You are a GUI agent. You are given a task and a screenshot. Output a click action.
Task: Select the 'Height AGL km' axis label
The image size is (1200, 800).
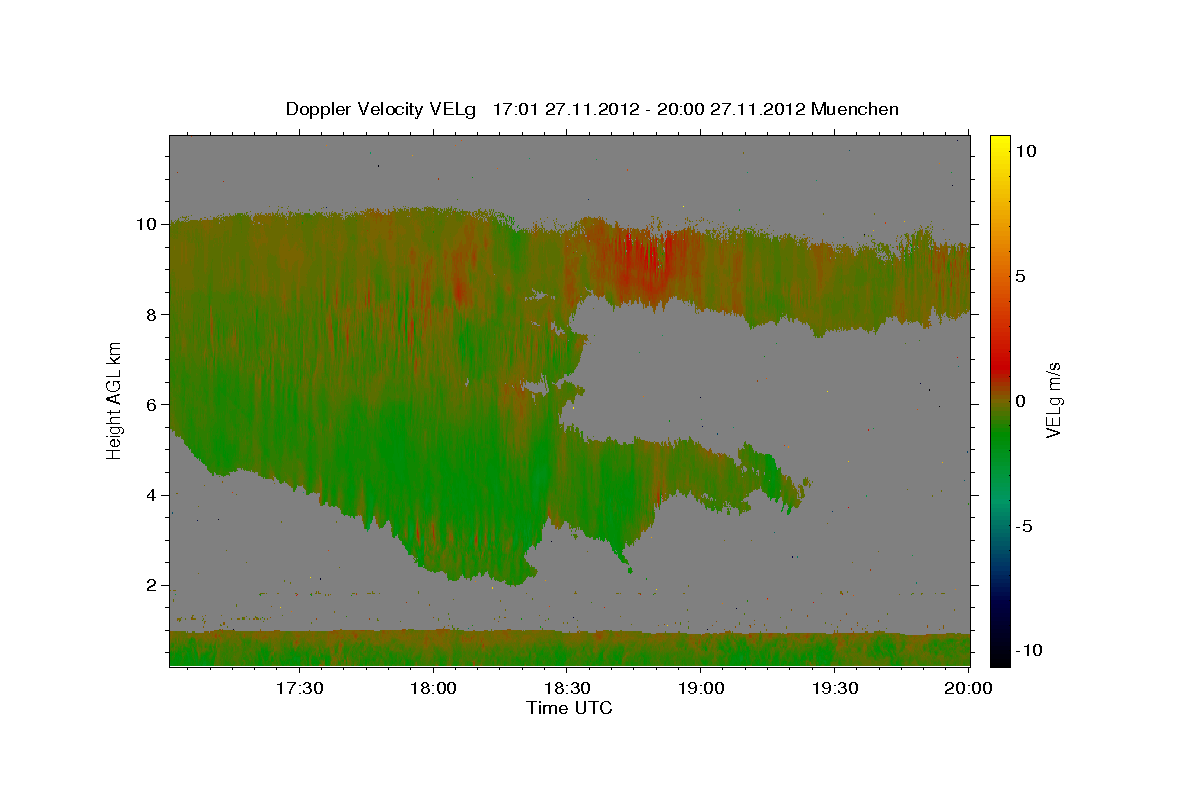tap(115, 400)
